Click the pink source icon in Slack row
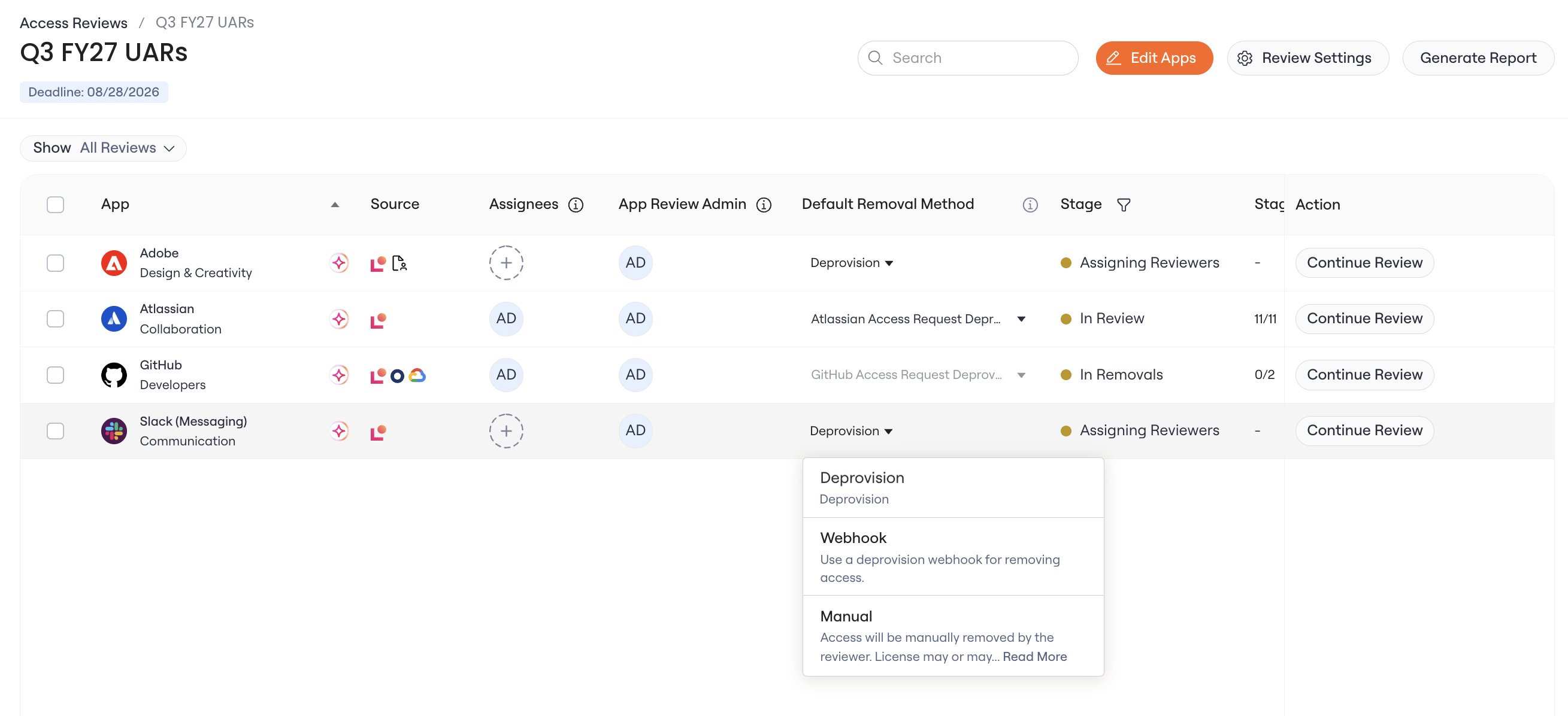The width and height of the screenshot is (1568, 716). [x=378, y=431]
